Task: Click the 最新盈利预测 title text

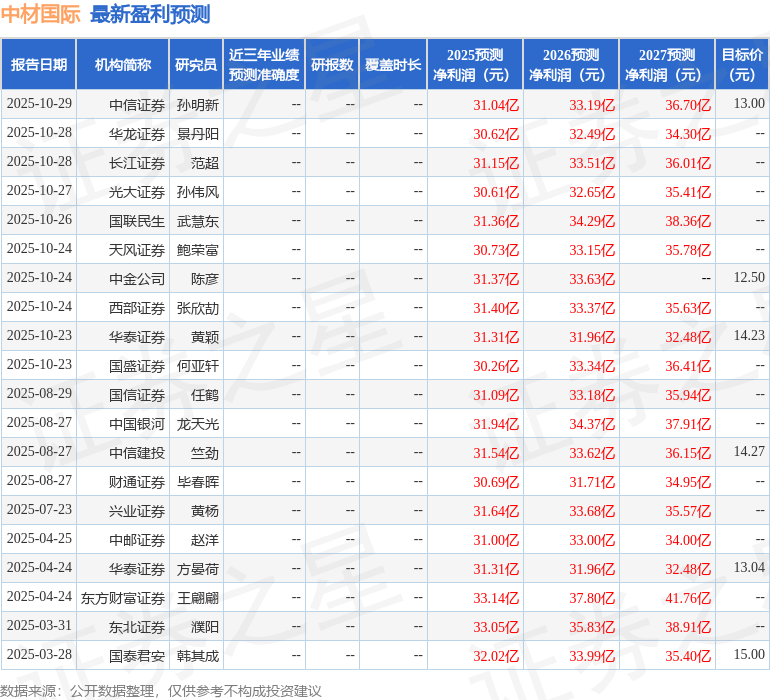Action: [149, 14]
